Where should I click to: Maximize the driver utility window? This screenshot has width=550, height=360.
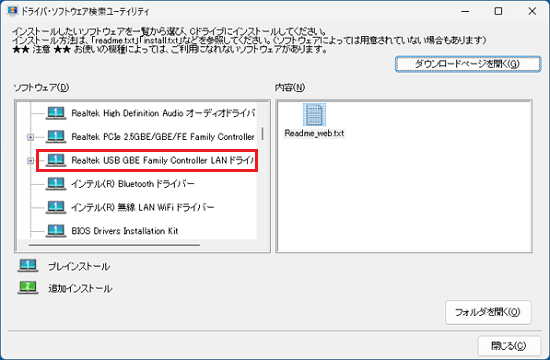498,11
